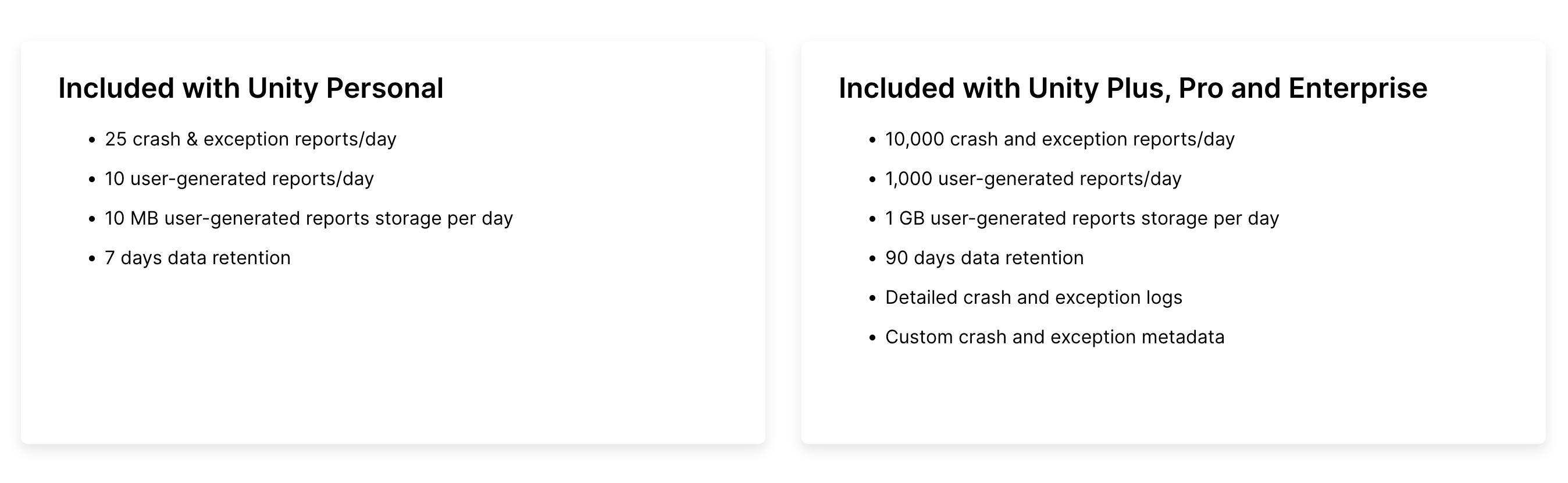The width and height of the screenshot is (1568, 483).
Task: Click the "Included with Unity Personal" heading
Action: (250, 88)
